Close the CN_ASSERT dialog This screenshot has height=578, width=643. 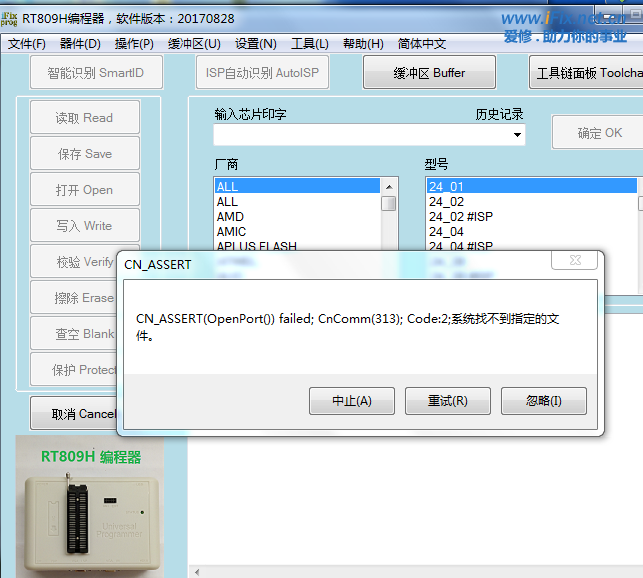(575, 260)
